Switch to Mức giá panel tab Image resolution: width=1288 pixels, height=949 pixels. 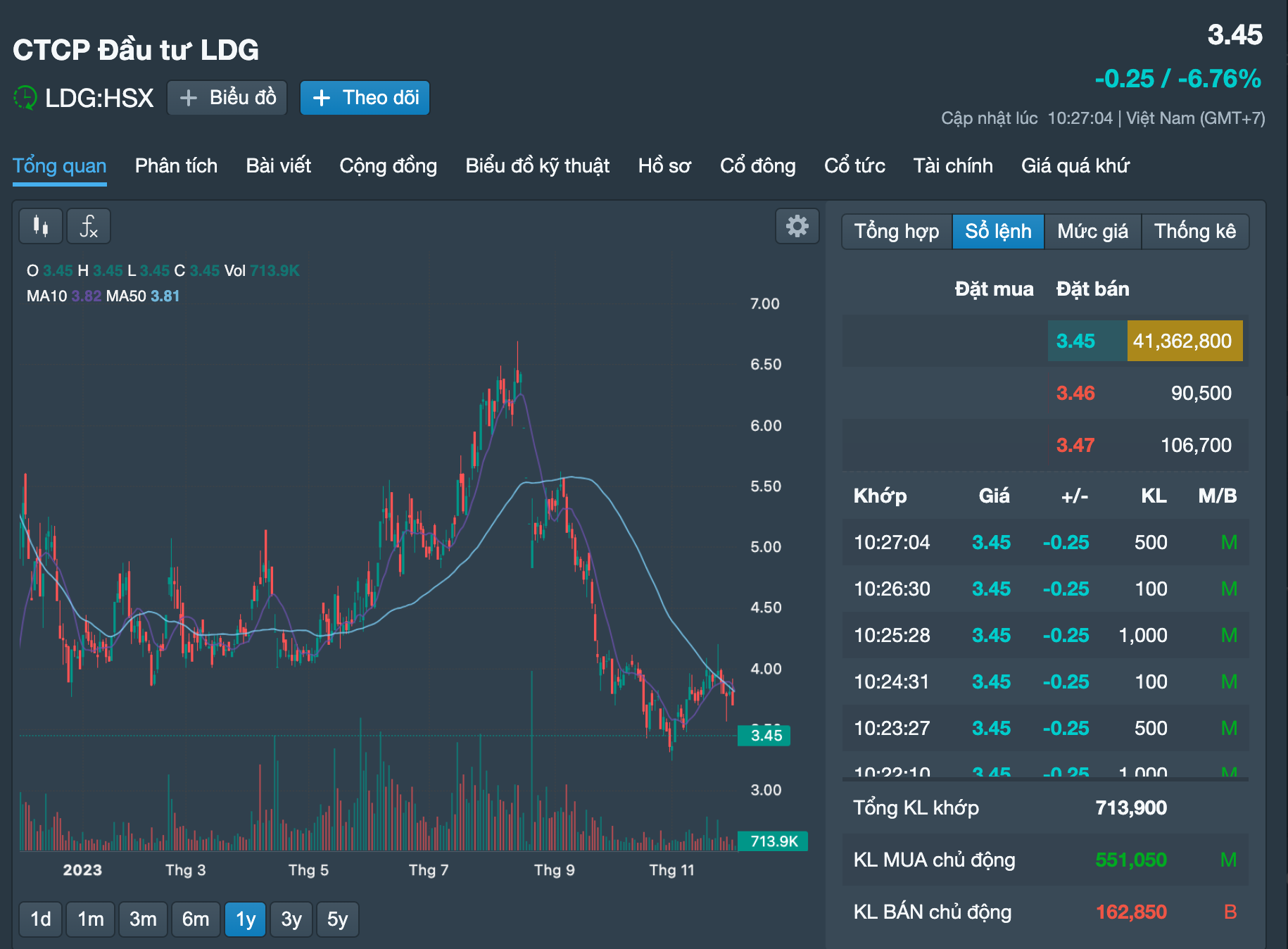1092,232
